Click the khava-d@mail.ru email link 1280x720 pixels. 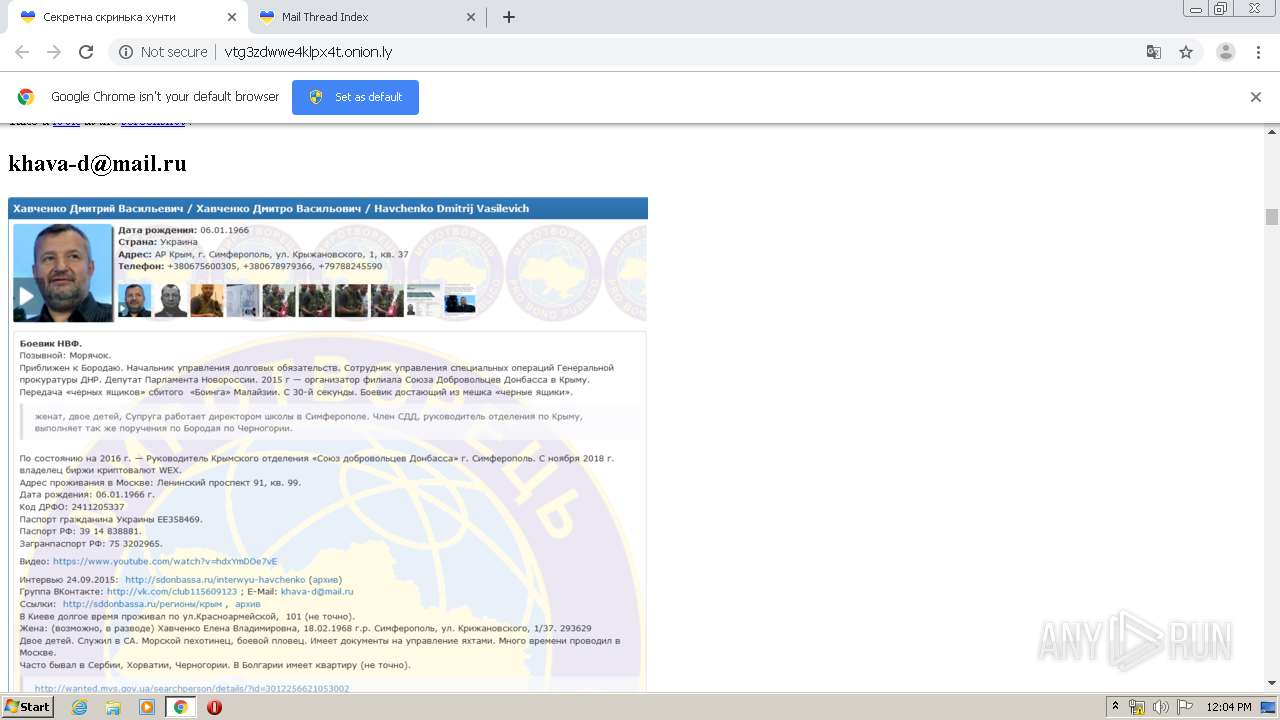click(317, 591)
